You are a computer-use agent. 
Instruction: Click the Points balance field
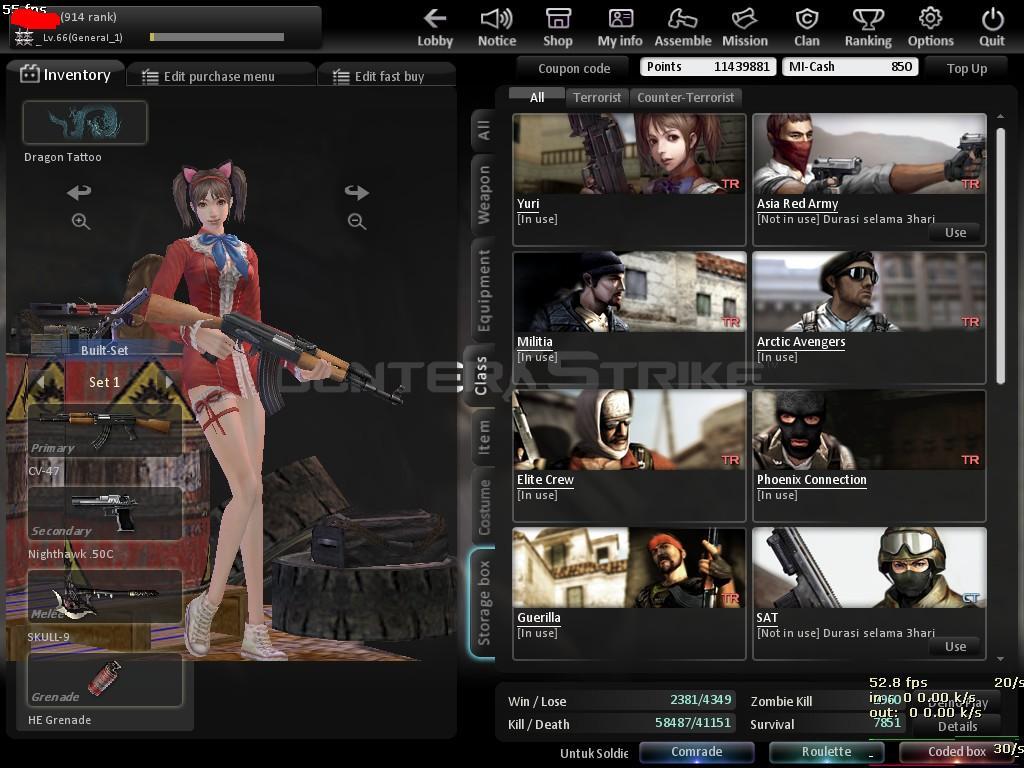pos(708,67)
